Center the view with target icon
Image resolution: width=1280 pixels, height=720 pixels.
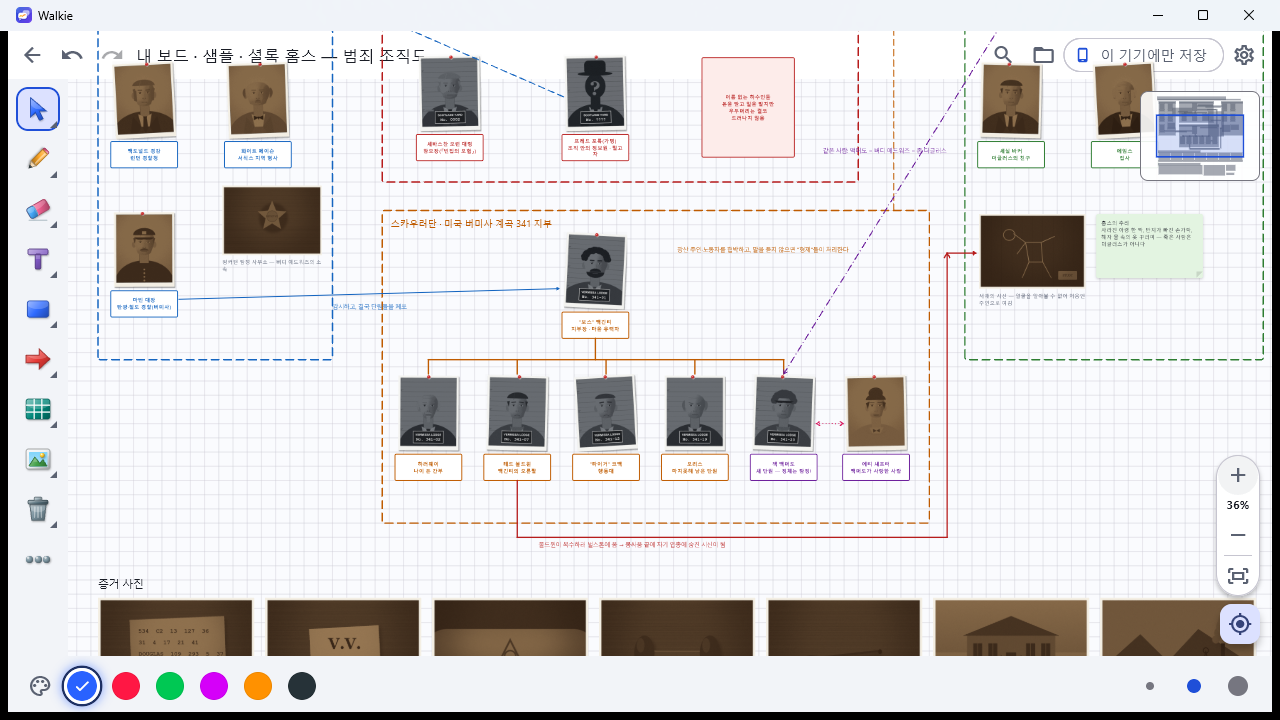pos(1240,624)
